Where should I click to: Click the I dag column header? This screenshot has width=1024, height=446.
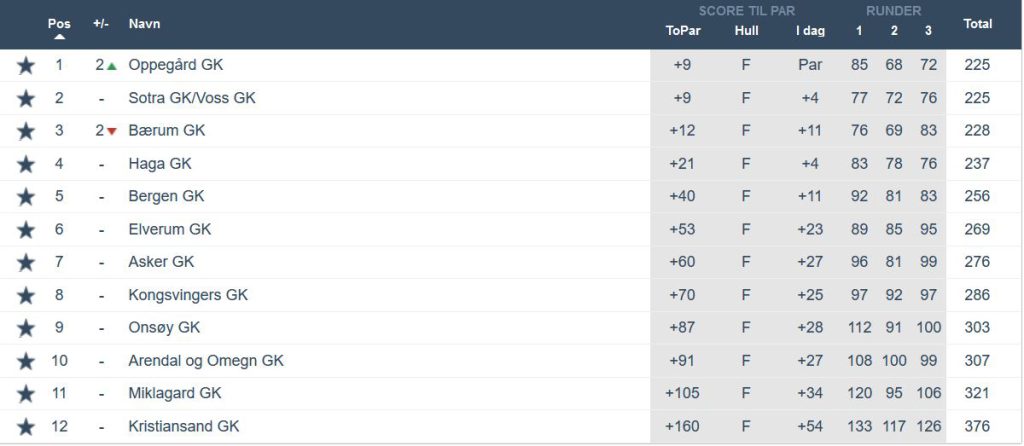pyautogui.click(x=810, y=30)
